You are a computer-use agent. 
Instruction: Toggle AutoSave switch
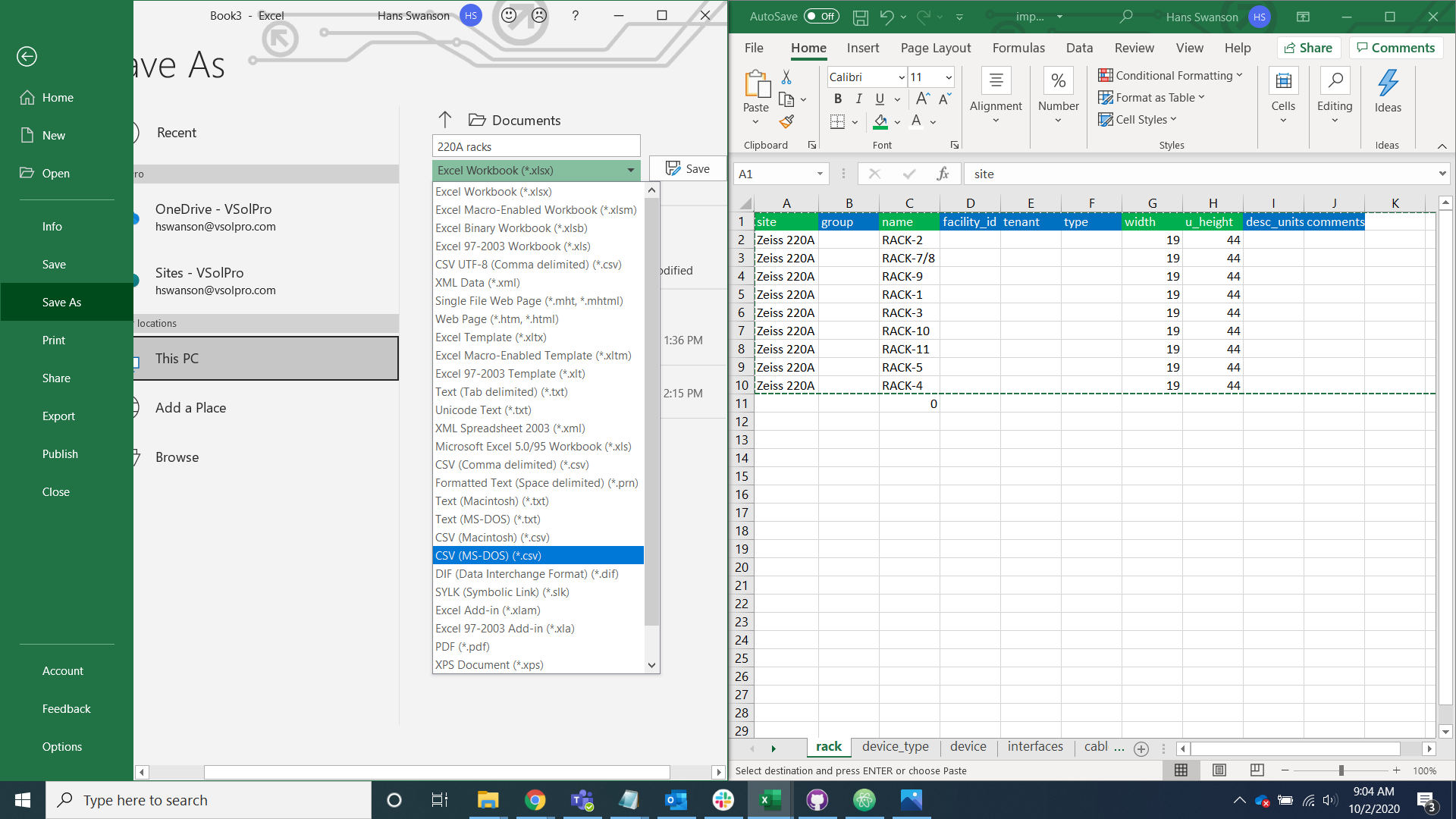pos(821,16)
